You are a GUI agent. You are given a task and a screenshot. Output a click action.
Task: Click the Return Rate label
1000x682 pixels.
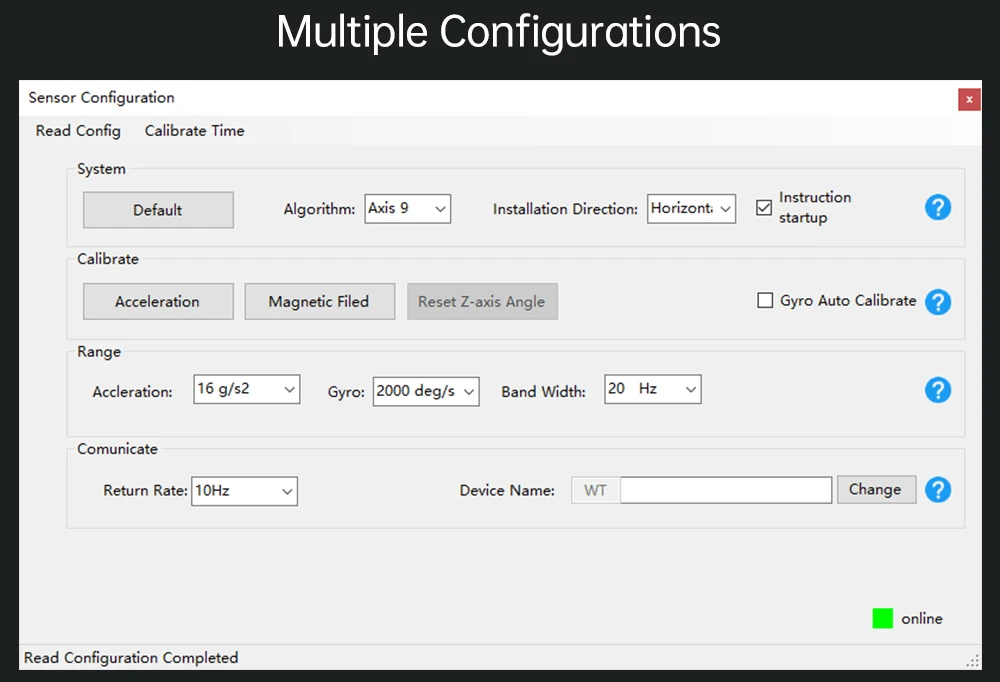[145, 491]
